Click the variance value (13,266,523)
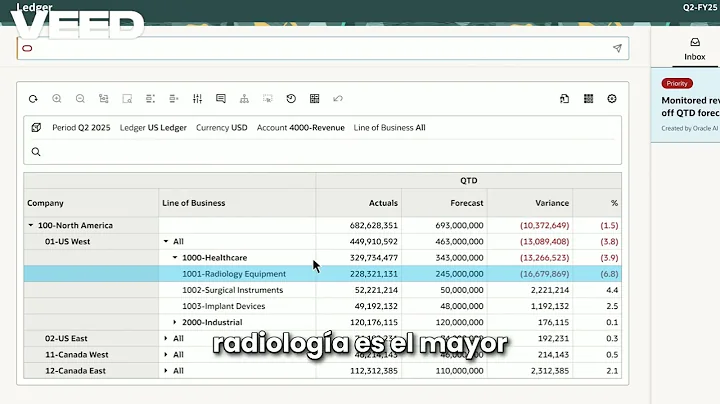Viewport: 720px width, 404px height. pyautogui.click(x=545, y=258)
